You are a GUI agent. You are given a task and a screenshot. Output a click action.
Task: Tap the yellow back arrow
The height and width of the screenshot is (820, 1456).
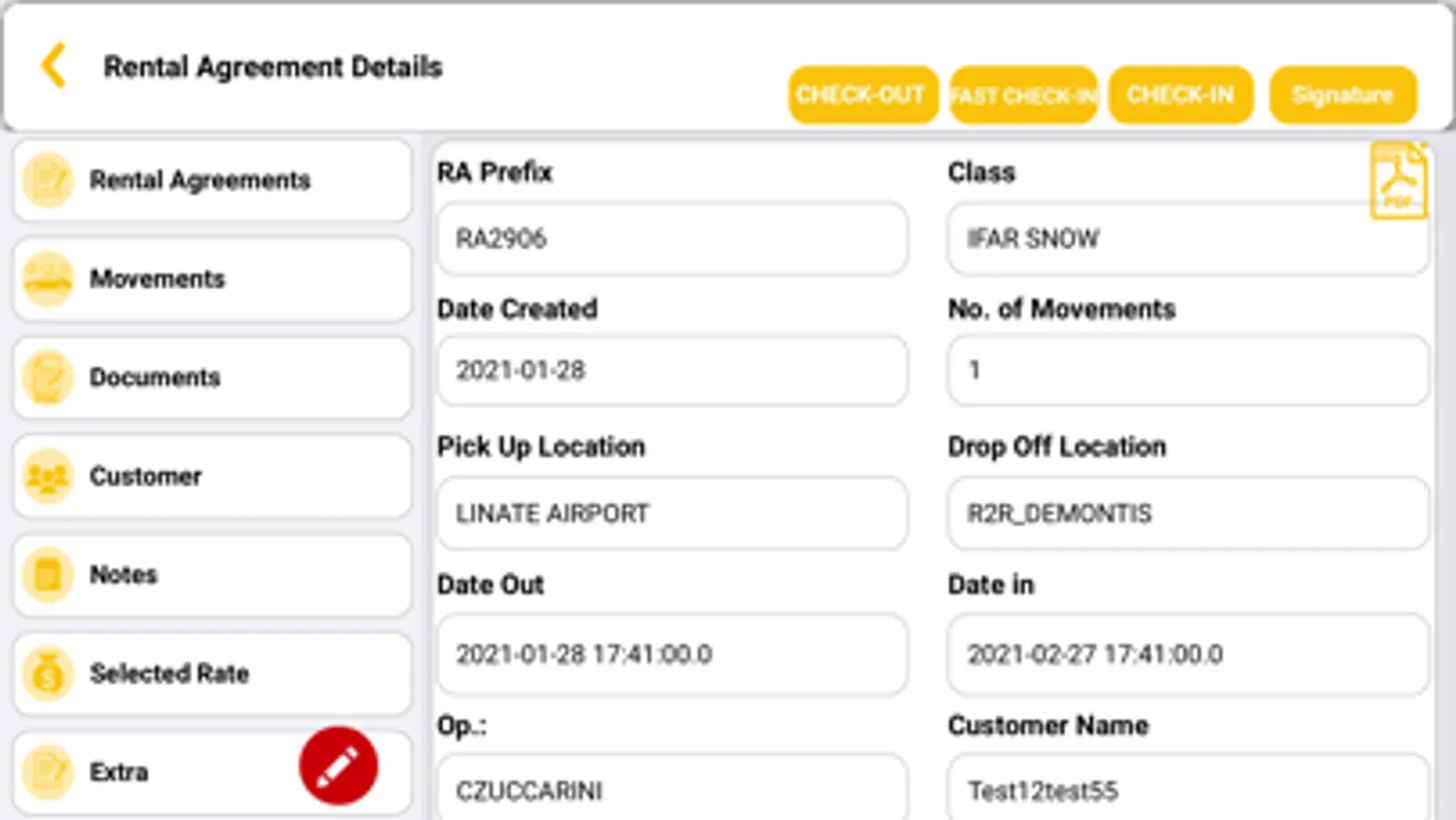[x=54, y=66]
